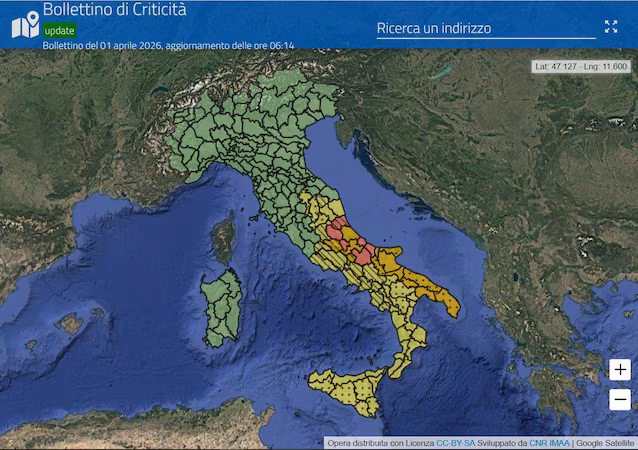Click the map pin logo icon
The height and width of the screenshot is (450, 638).
(24, 24)
